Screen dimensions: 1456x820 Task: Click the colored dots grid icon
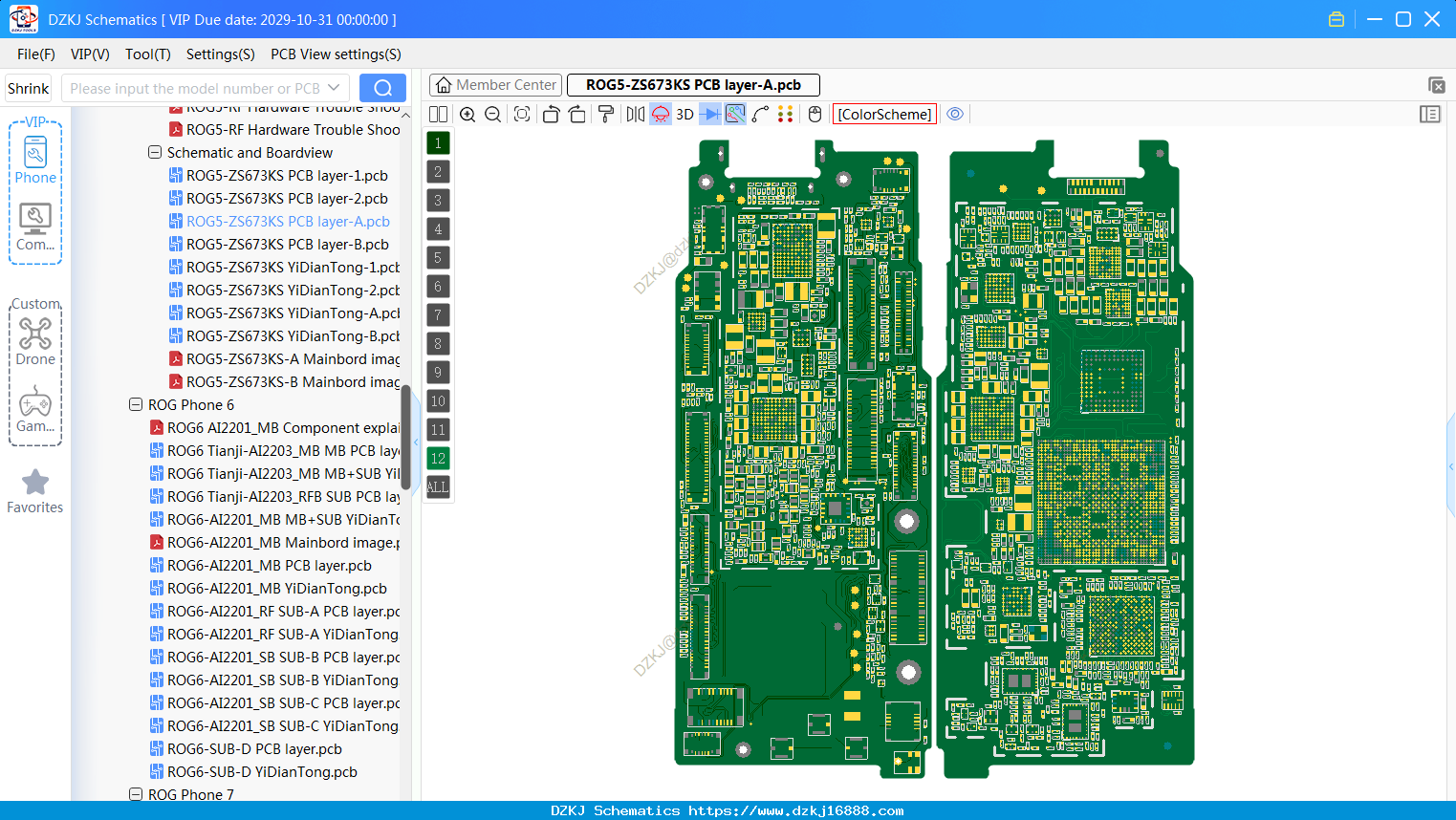[786, 115]
